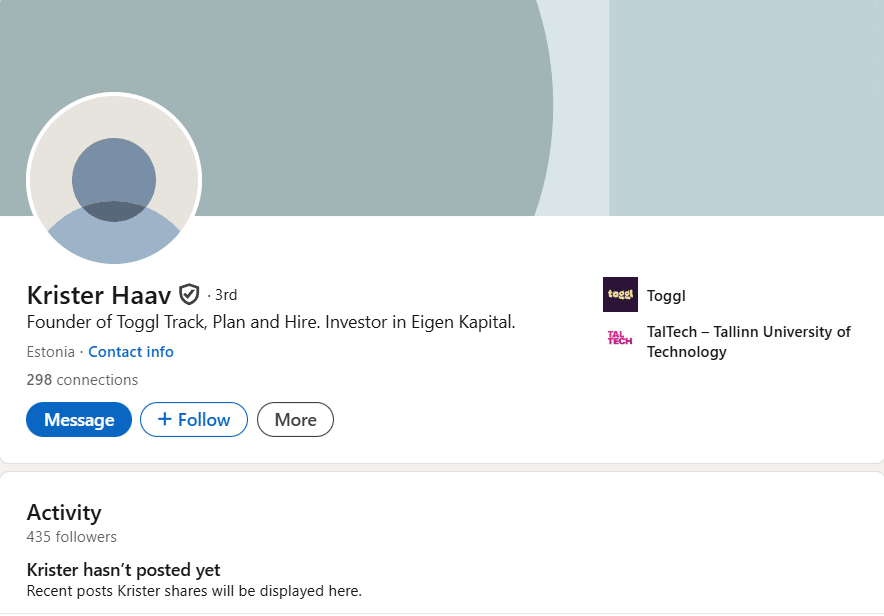Open the More actions menu
884x616 pixels.
point(295,420)
